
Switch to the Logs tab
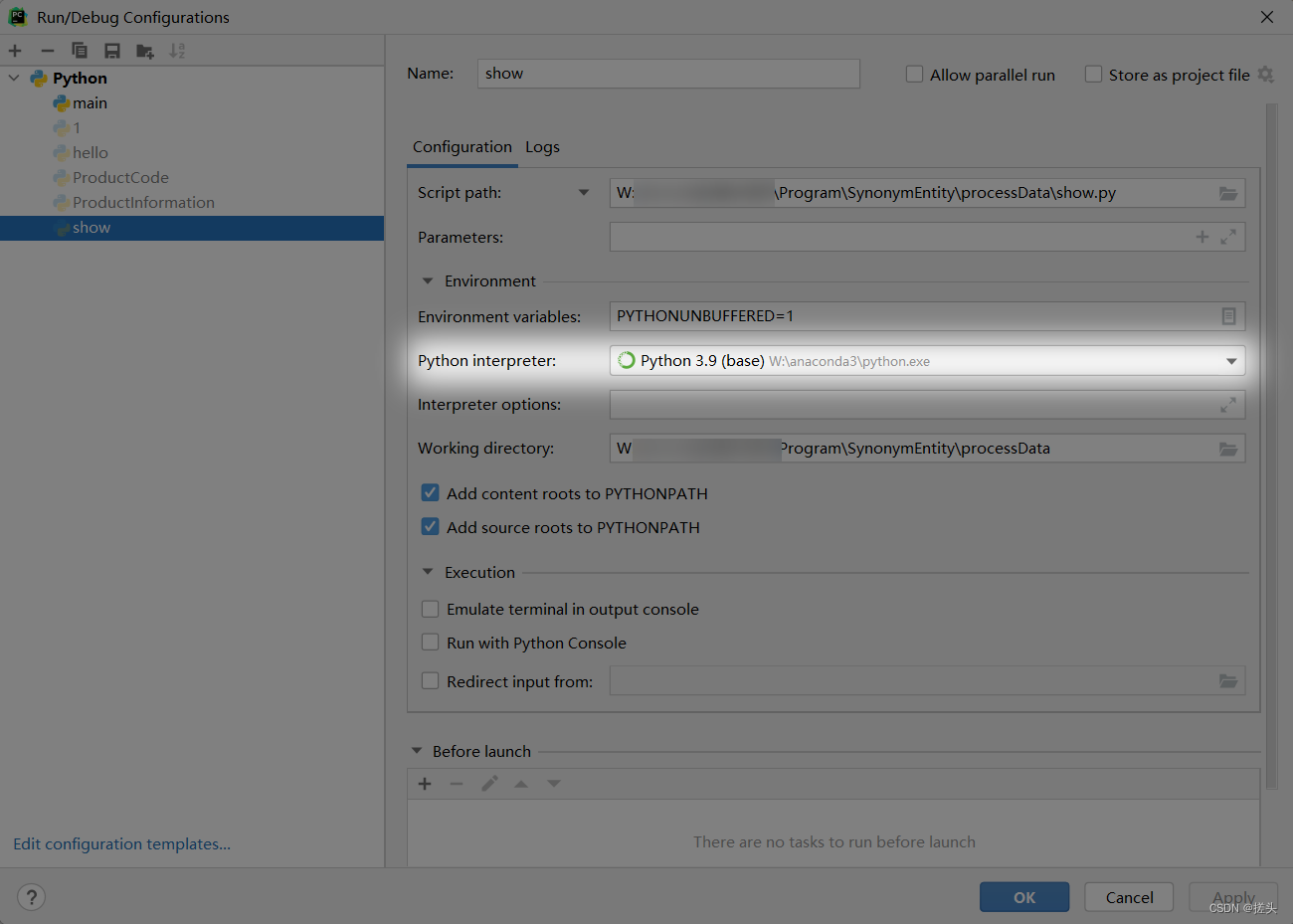tap(542, 146)
